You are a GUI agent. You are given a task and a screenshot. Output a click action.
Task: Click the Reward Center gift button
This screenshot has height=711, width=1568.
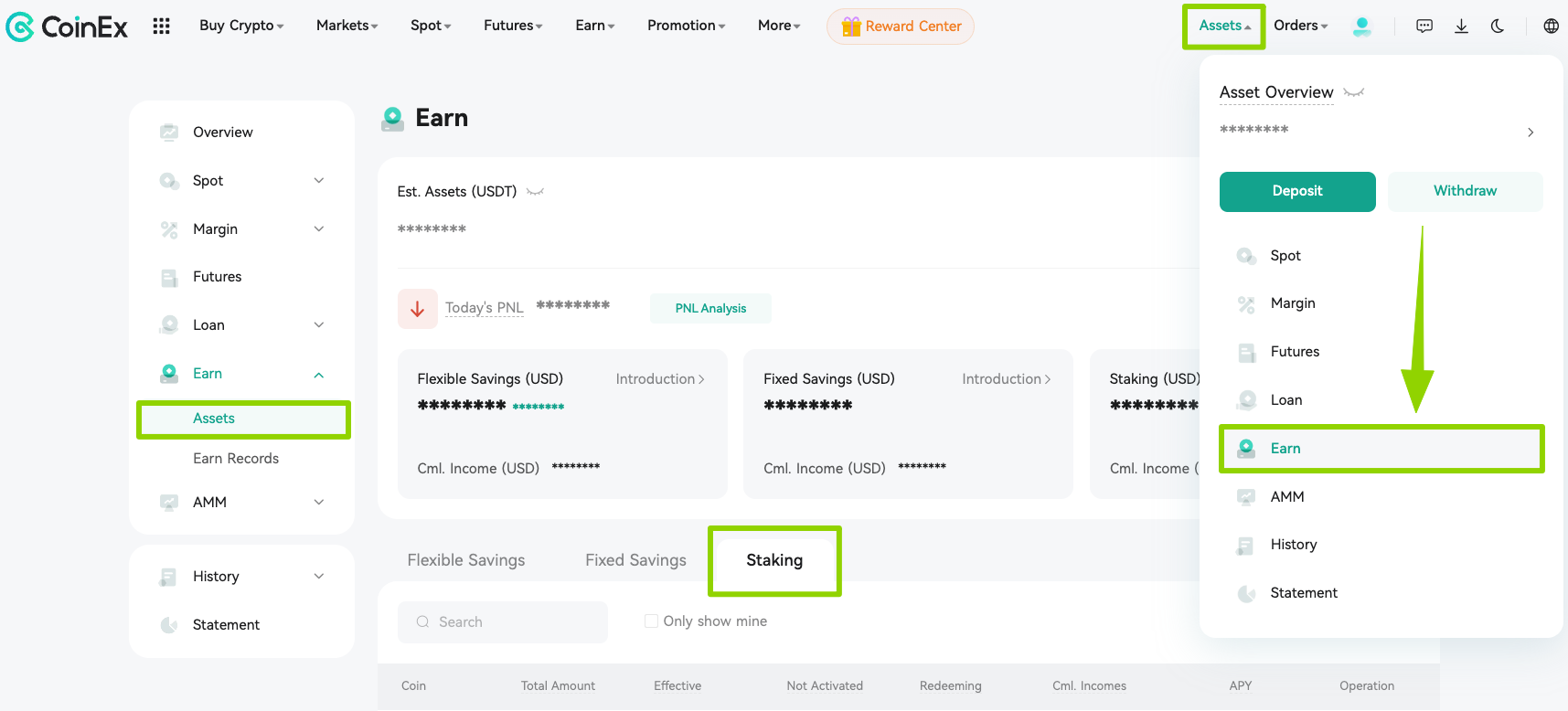click(x=901, y=27)
